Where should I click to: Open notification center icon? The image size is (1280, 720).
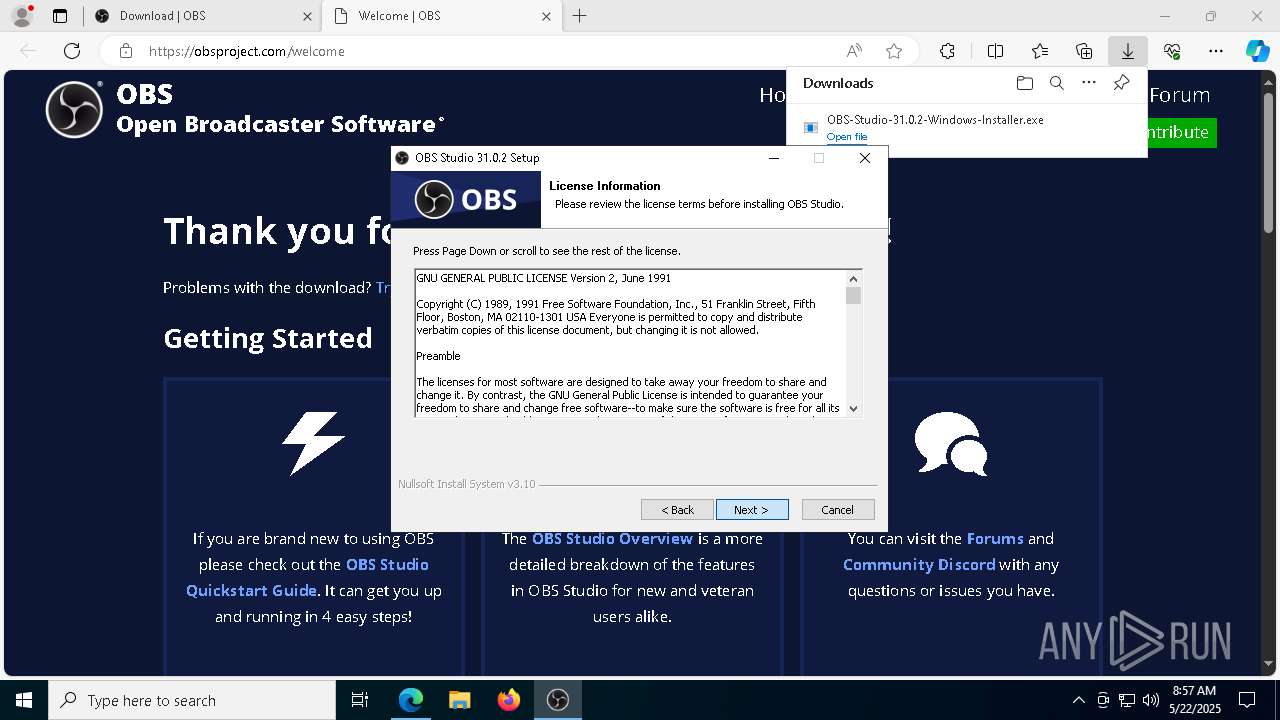pyautogui.click(x=1247, y=700)
